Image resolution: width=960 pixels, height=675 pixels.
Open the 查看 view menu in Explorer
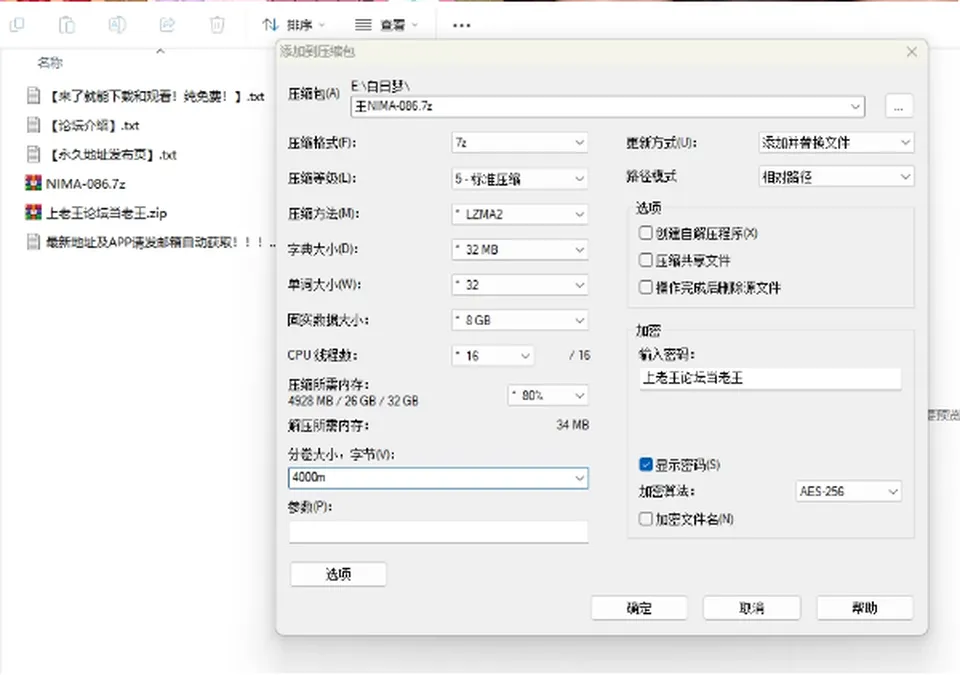386,25
